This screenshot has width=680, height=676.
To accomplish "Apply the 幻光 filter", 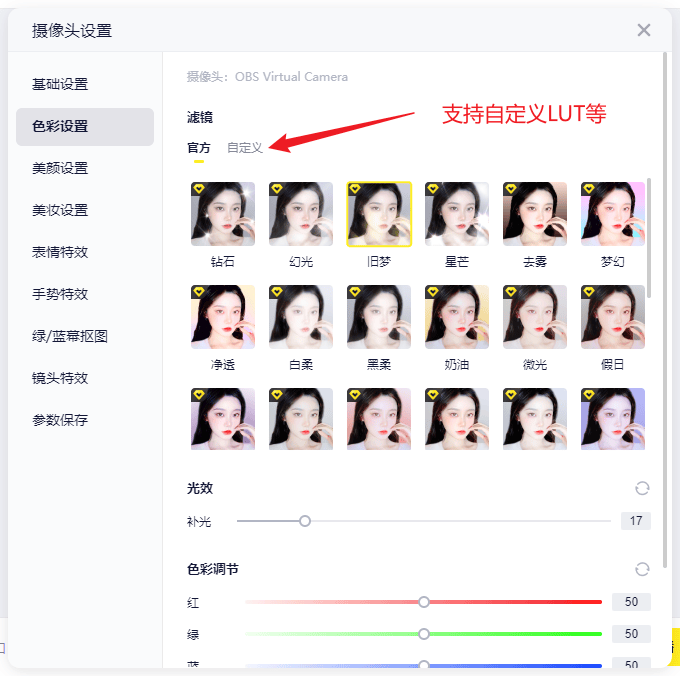I will point(301,214).
